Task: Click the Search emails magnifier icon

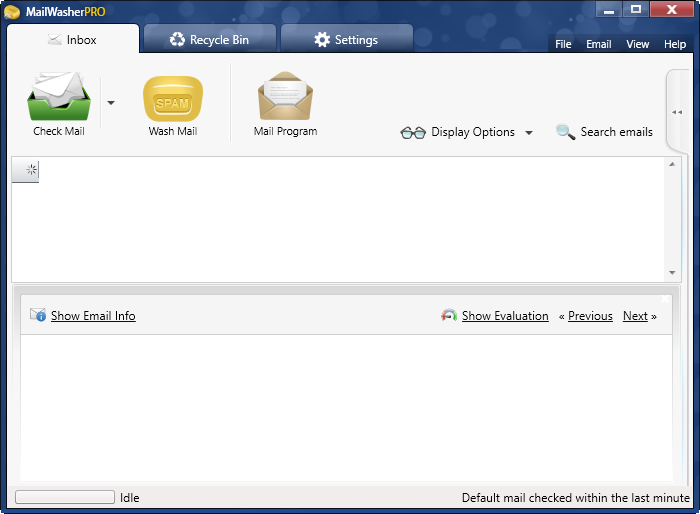Action: point(565,132)
